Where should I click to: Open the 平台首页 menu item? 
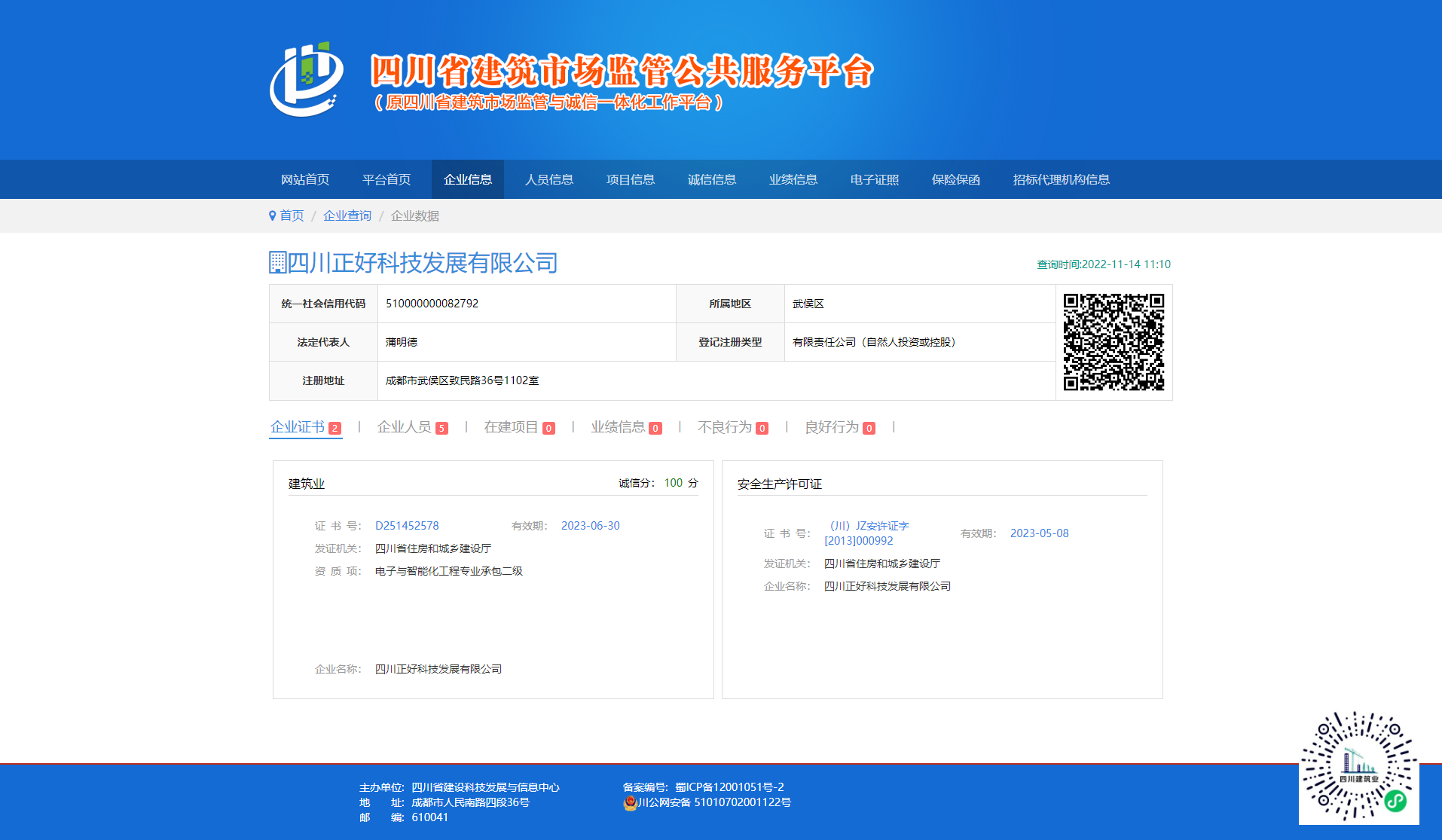tap(386, 179)
